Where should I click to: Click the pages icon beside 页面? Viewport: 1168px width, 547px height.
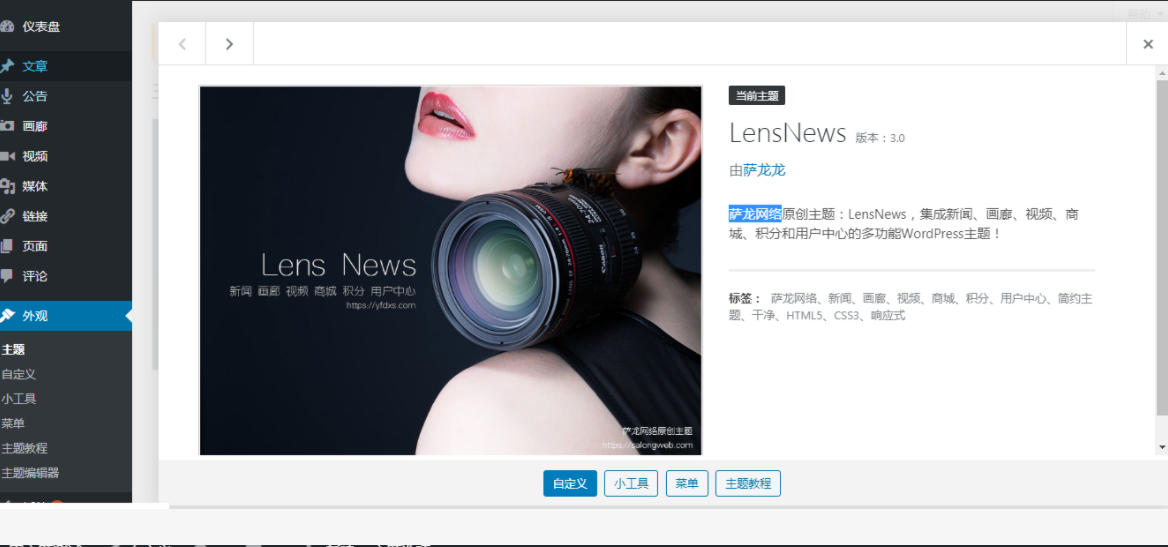click(7, 246)
